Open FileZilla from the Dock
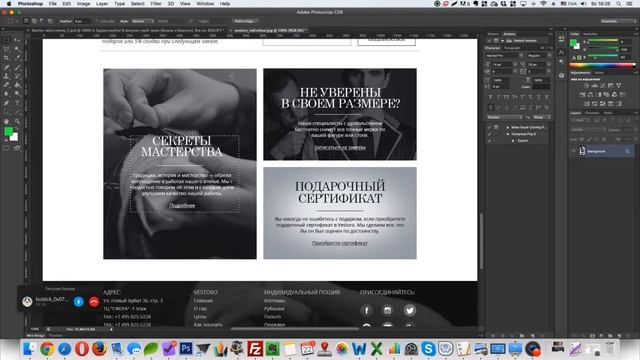 [x=255, y=349]
